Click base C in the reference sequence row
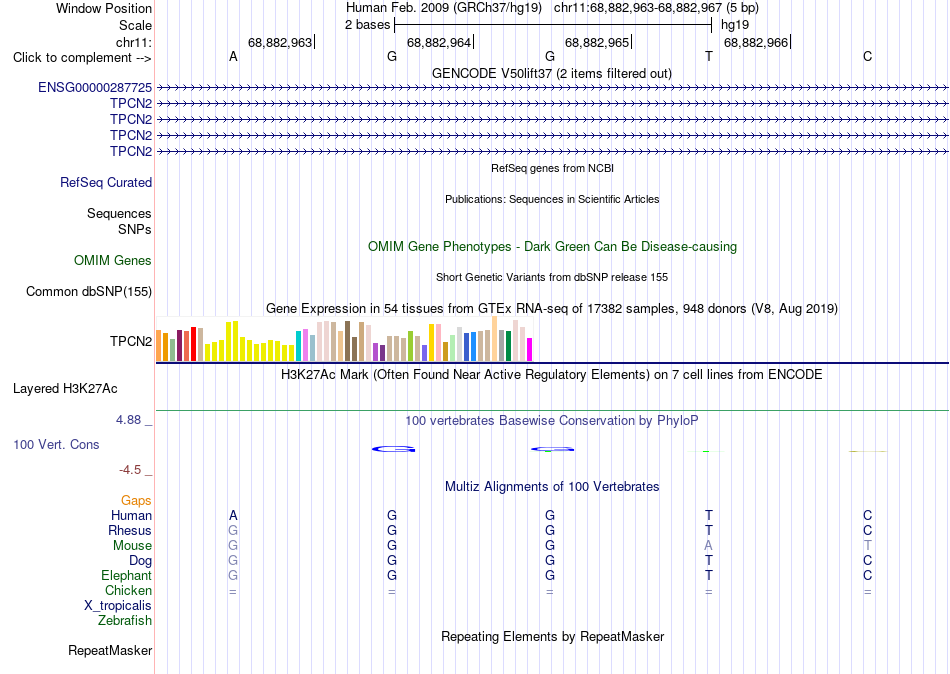Viewport: 950px width, 674px height. pos(868,56)
